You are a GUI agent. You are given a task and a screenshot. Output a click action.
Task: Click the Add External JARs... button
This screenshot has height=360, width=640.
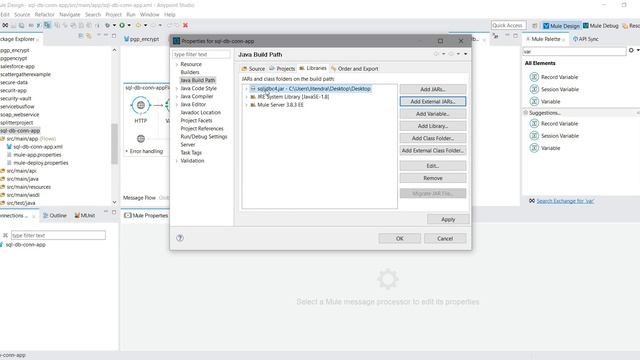pyautogui.click(x=433, y=101)
